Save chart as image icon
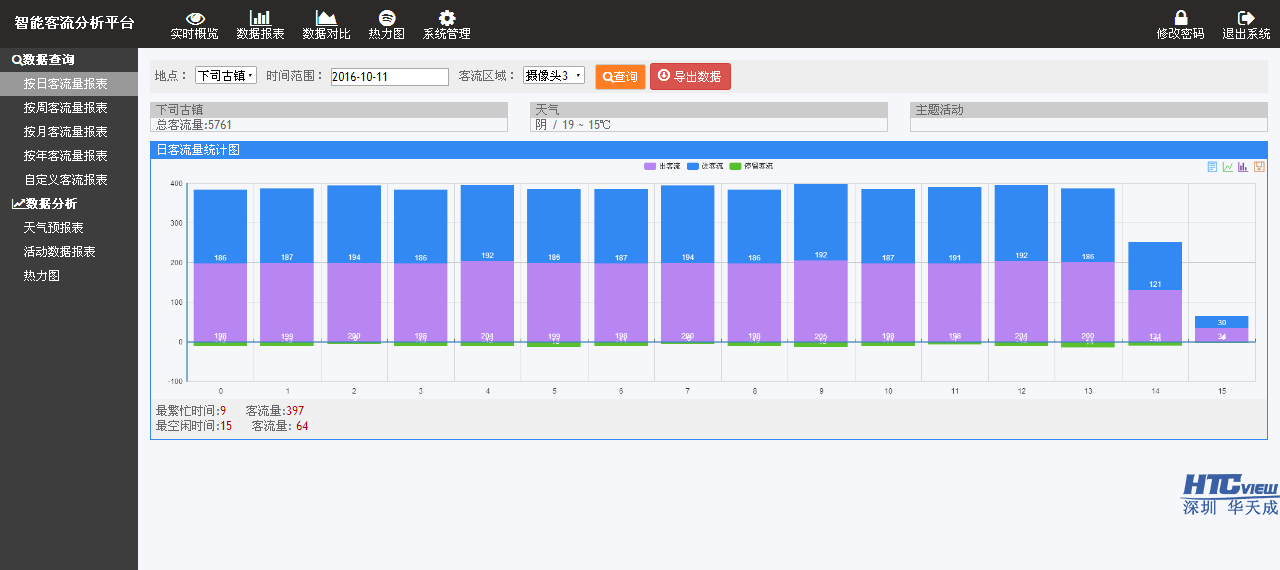Image resolution: width=1280 pixels, height=570 pixels. (x=1259, y=167)
